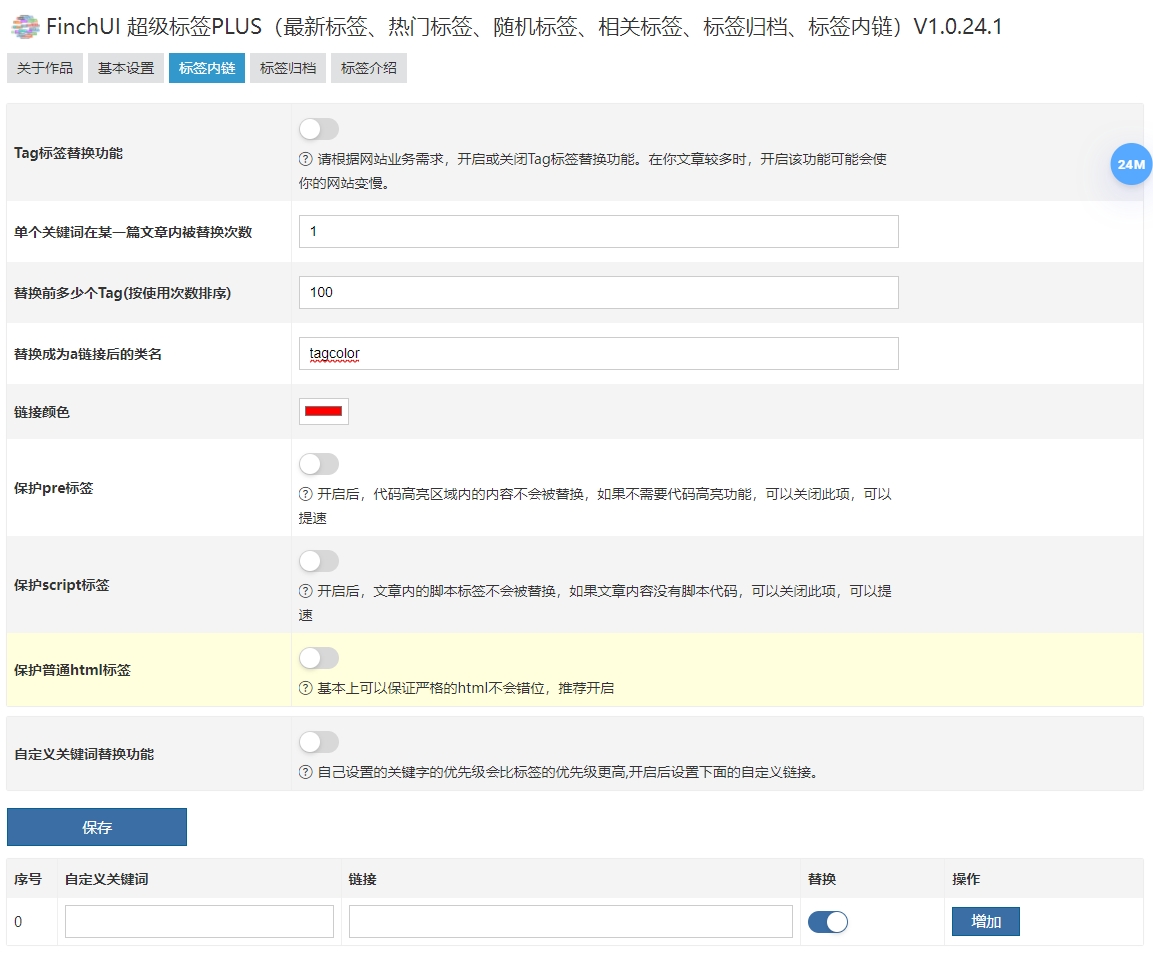Click help icon in 保护pre标签 description
The width and height of the screenshot is (1153, 957).
coord(305,494)
